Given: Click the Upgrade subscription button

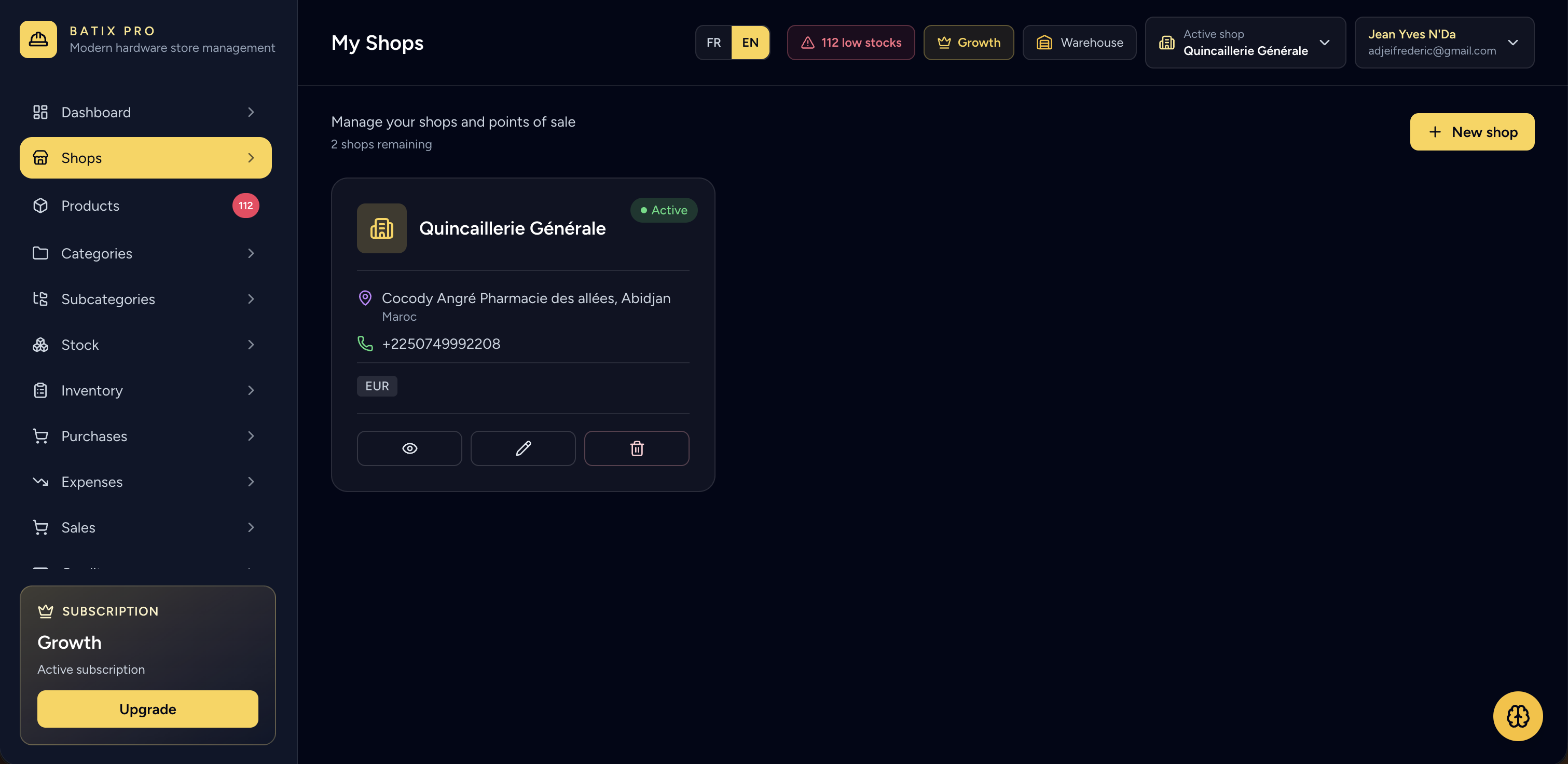Looking at the screenshot, I should [147, 709].
